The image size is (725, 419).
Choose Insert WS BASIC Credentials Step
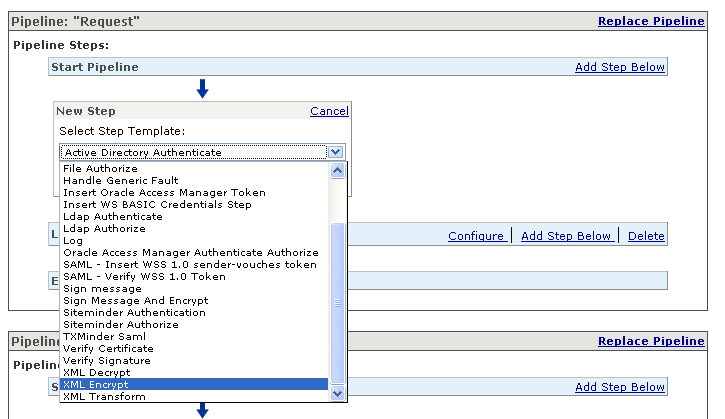click(194, 204)
